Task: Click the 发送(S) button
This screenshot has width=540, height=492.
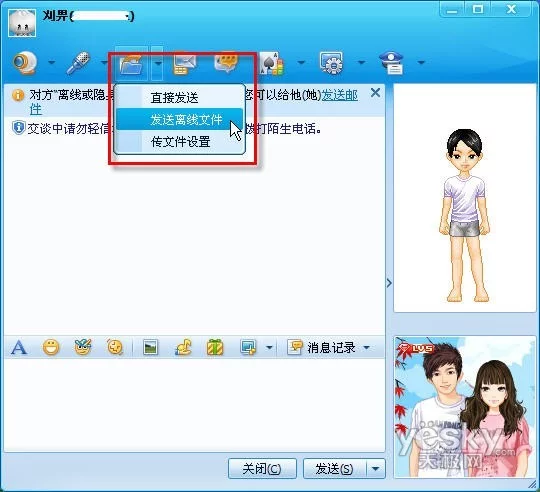Action: [334, 469]
